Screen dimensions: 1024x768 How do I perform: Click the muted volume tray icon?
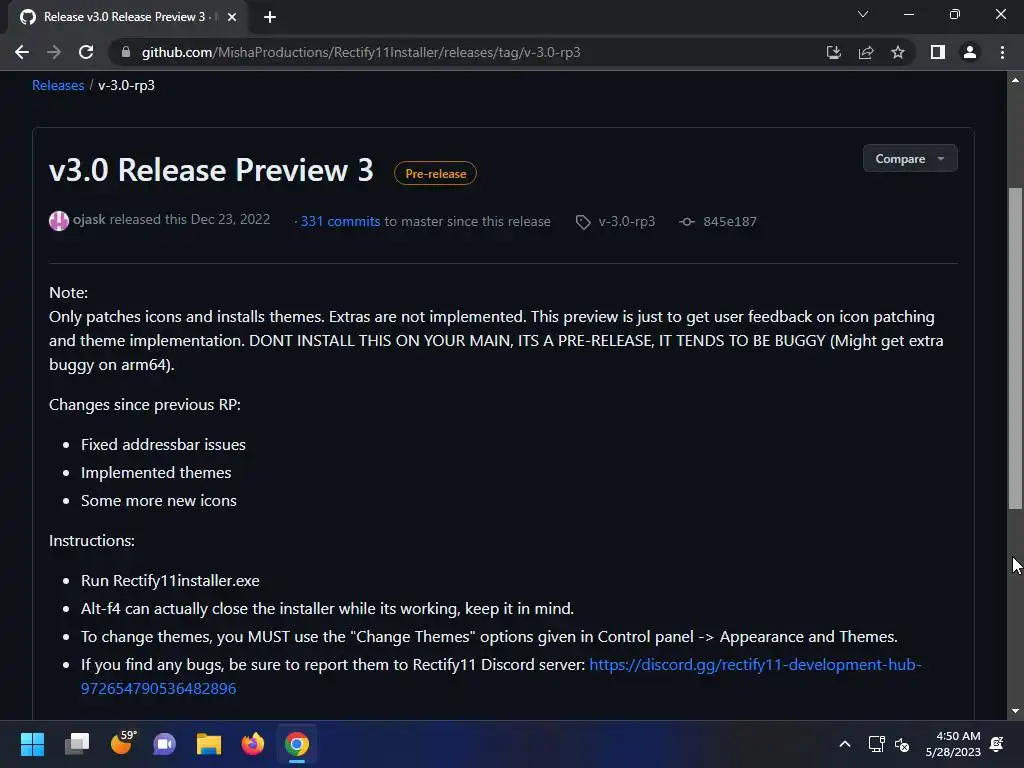point(902,744)
